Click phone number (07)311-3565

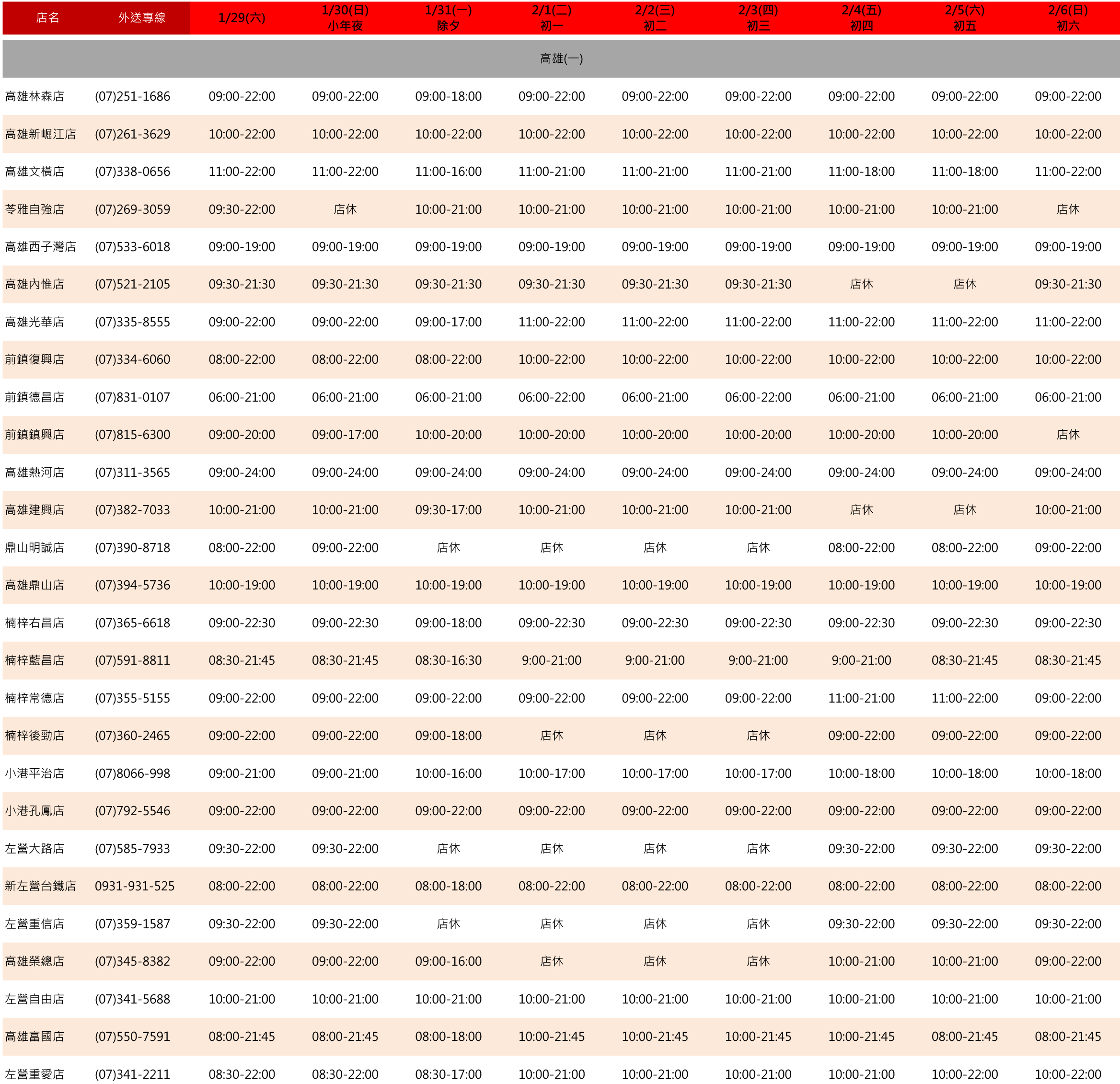point(133,473)
